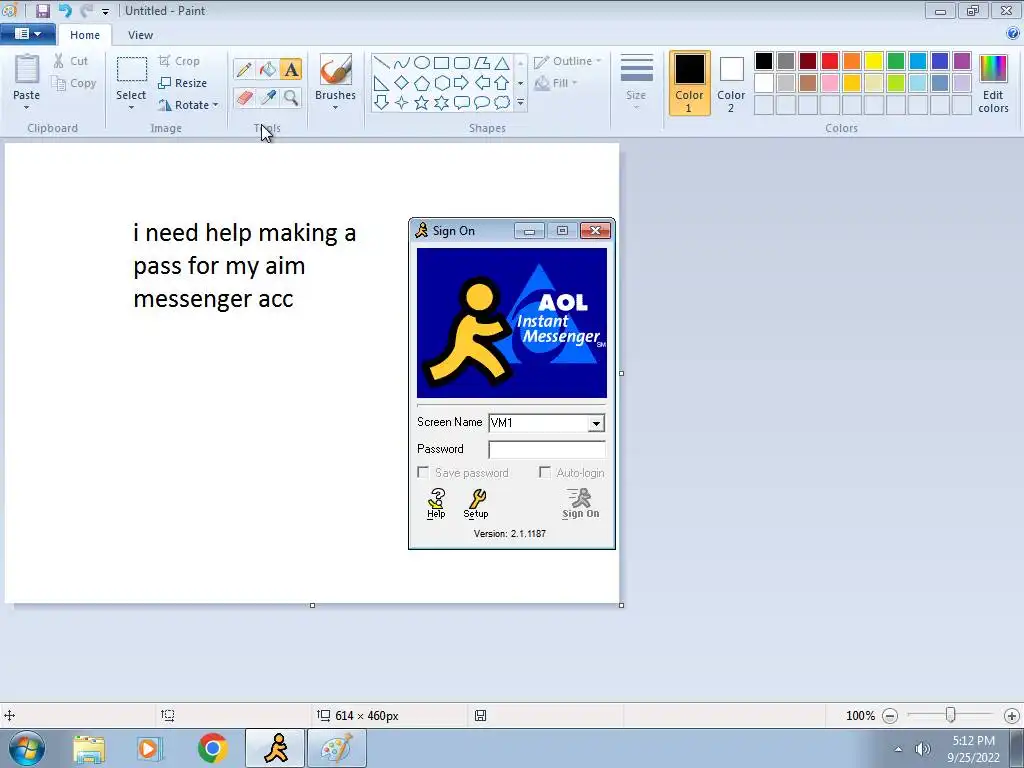
Task: Click the Setup wrench icon in Sign On window
Action: click(476, 503)
